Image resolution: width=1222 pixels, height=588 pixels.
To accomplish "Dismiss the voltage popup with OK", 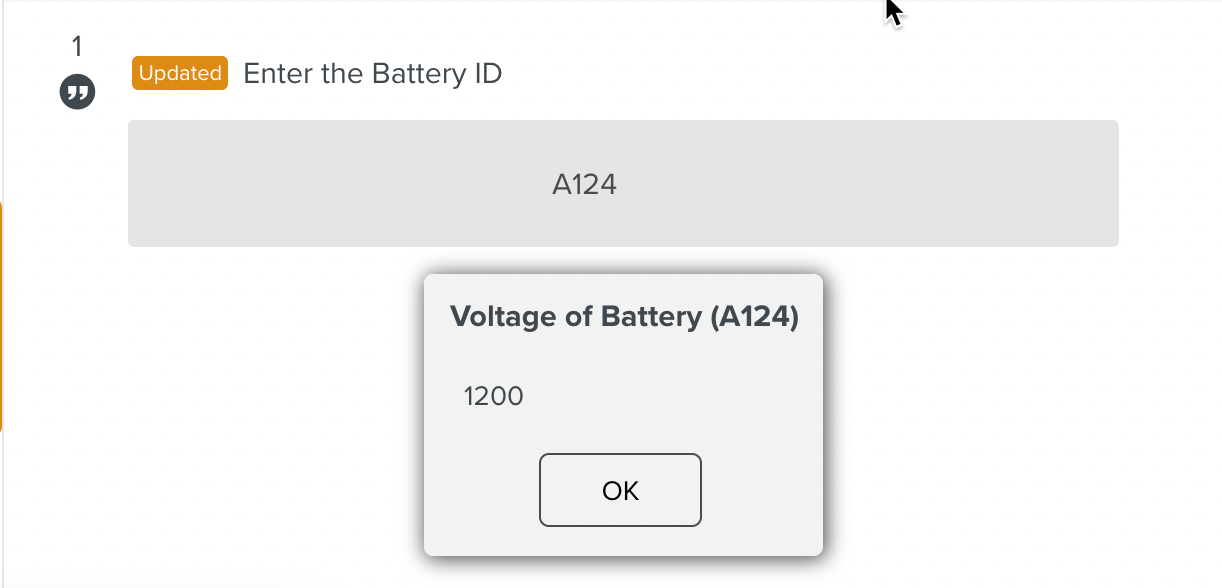I will coord(620,490).
